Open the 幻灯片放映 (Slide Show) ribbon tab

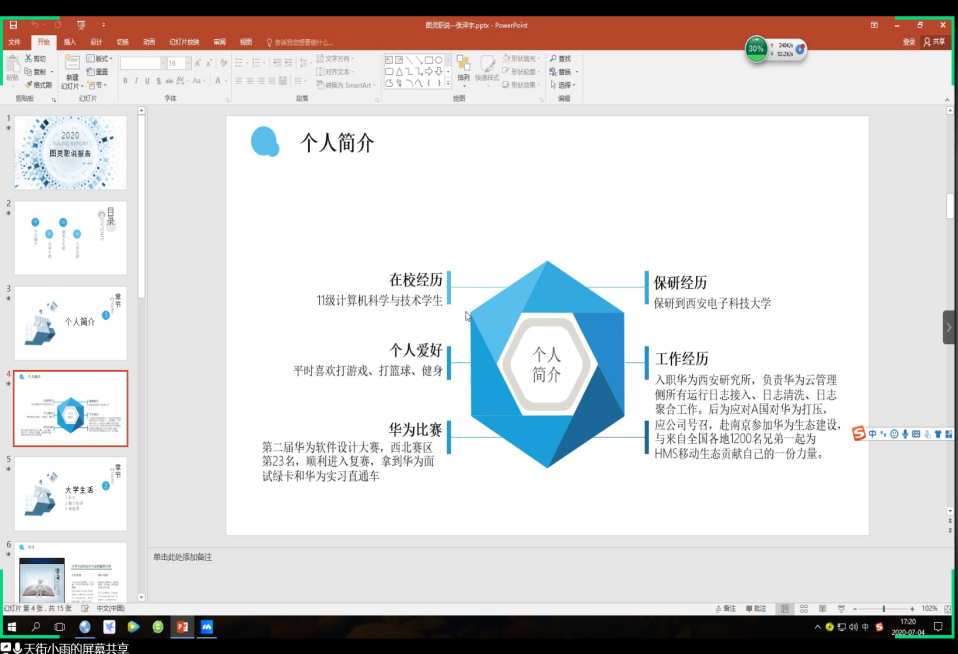tap(184, 42)
